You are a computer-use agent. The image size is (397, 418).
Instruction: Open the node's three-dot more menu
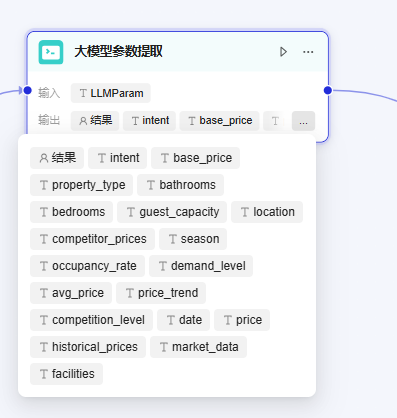coord(308,52)
